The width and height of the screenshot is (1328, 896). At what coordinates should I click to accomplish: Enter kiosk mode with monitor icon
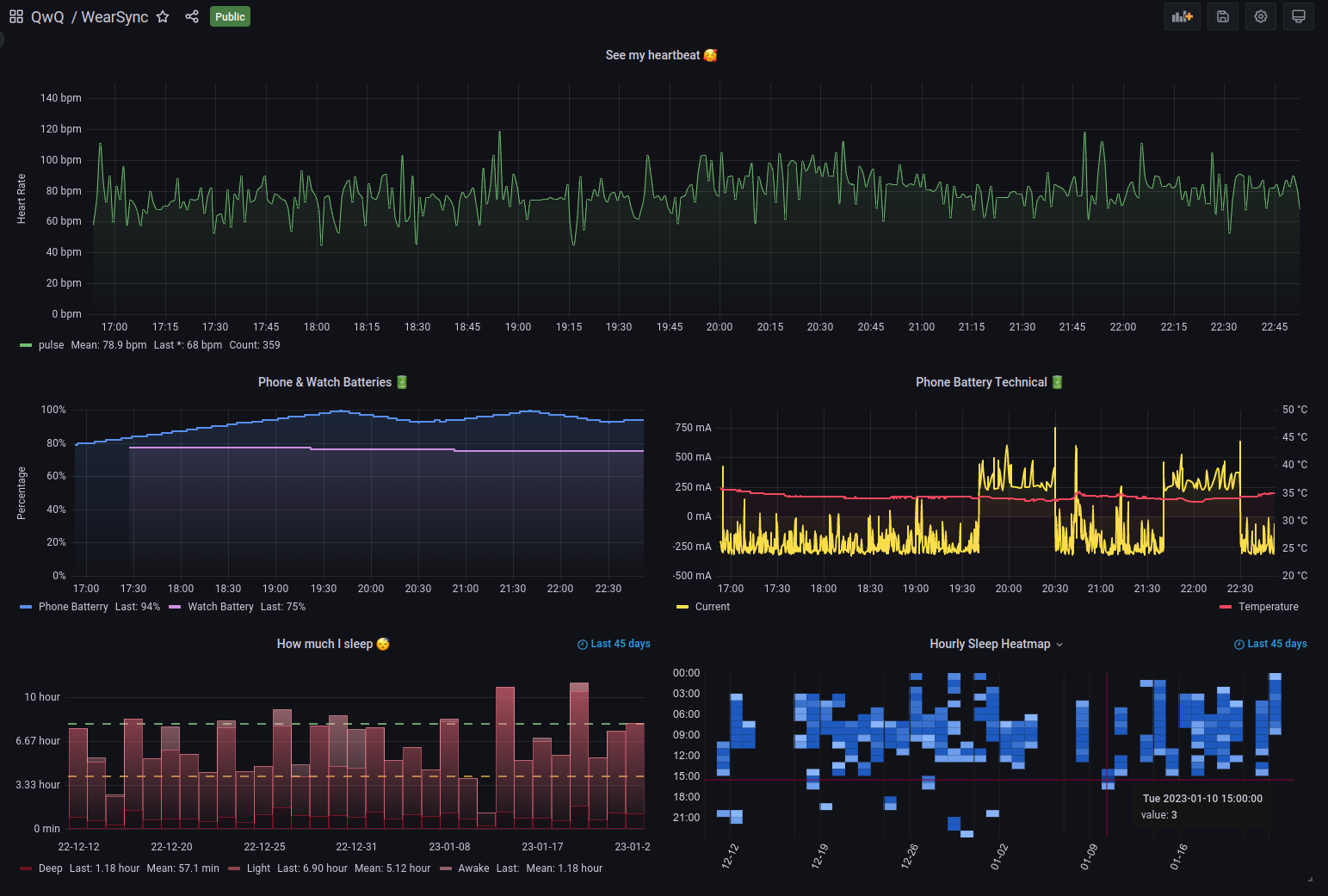point(1298,15)
